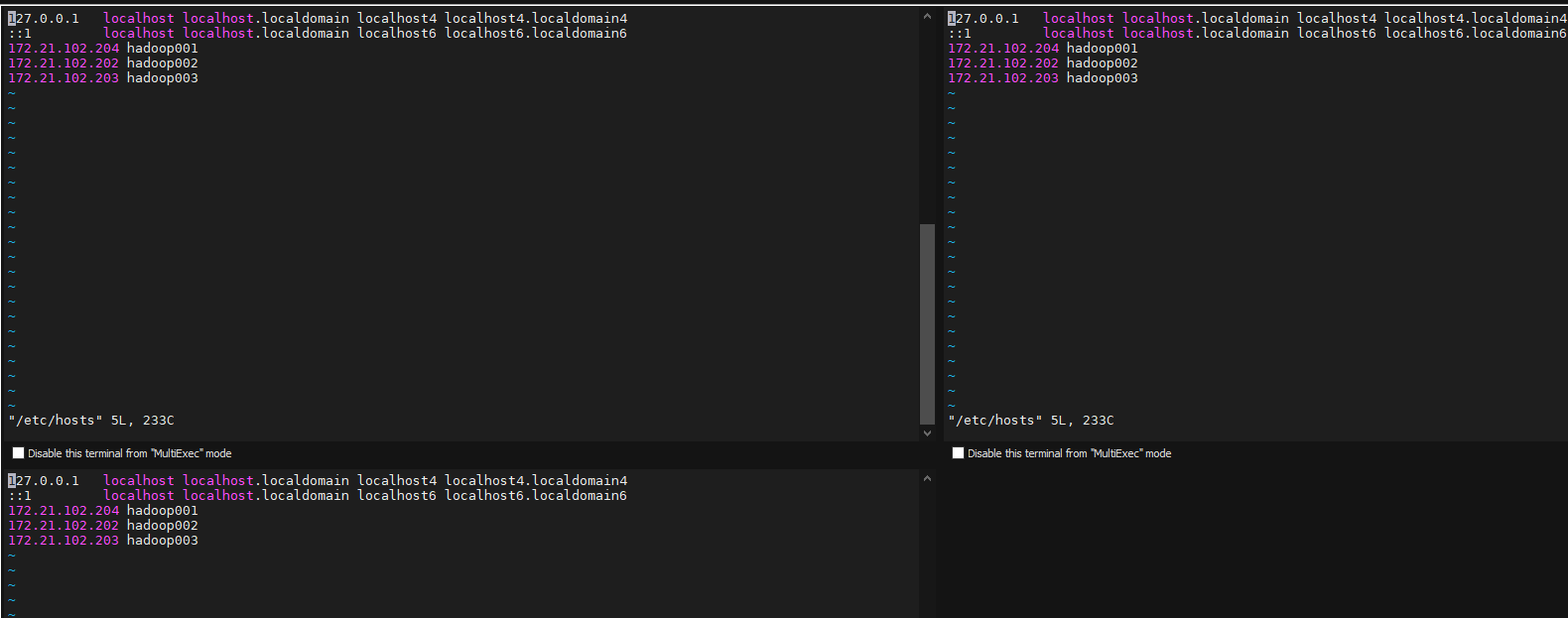
Task: Click scroll-up arrow of bottom-left terminal
Action: click(x=927, y=478)
